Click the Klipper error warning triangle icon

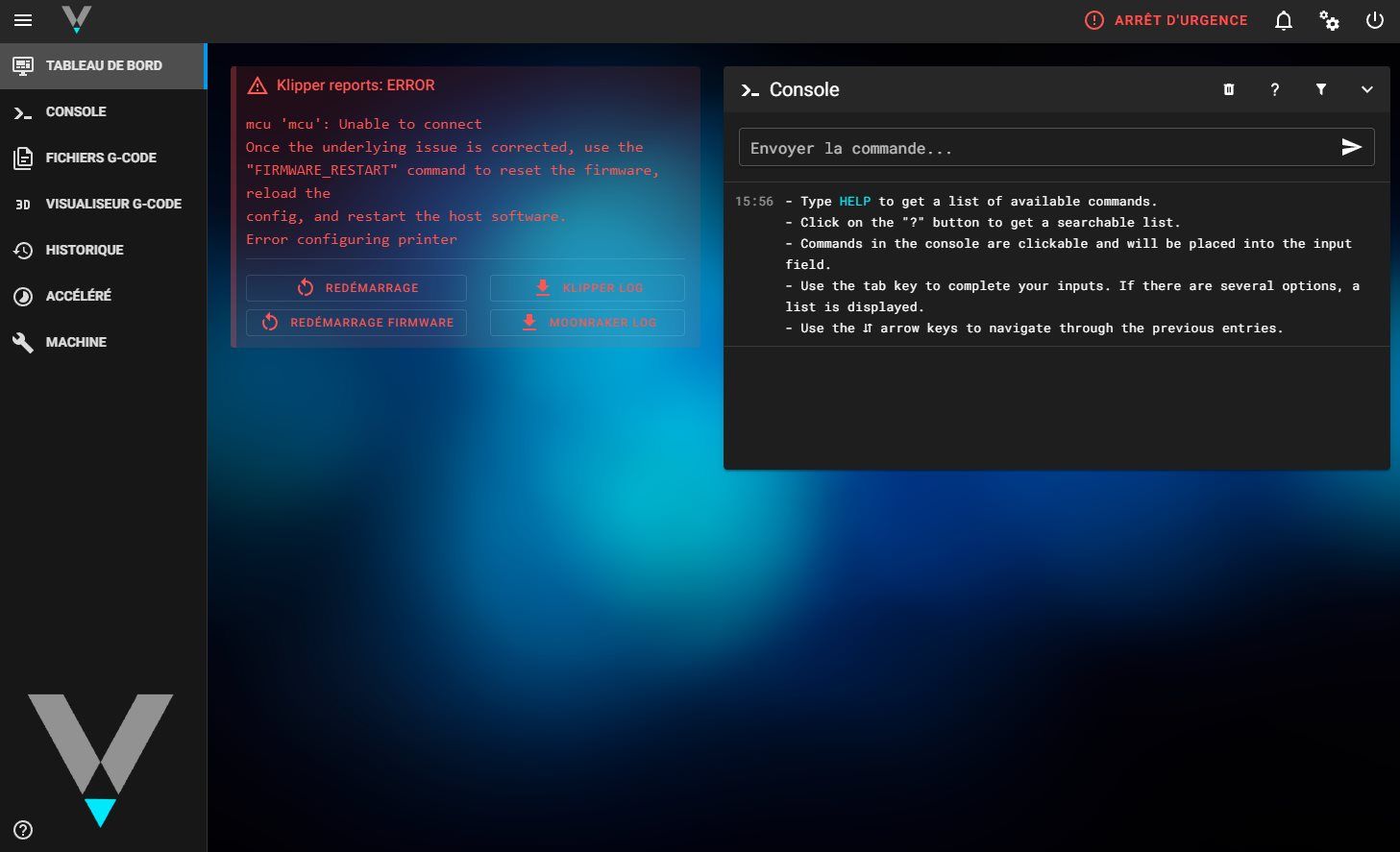tap(258, 85)
